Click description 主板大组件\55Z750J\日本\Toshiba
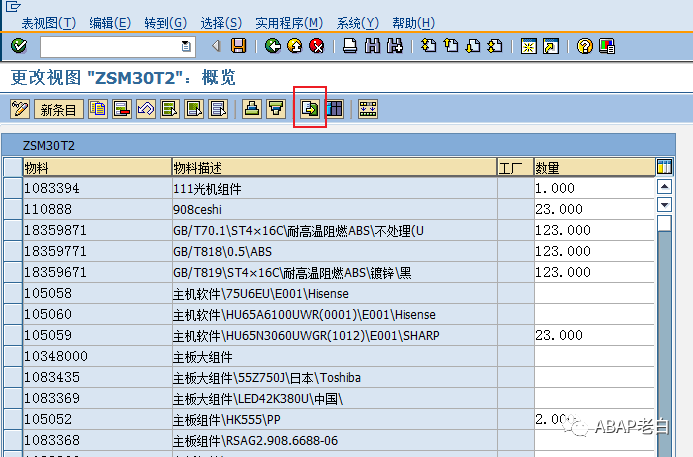The height and width of the screenshot is (457, 693). 335,377
